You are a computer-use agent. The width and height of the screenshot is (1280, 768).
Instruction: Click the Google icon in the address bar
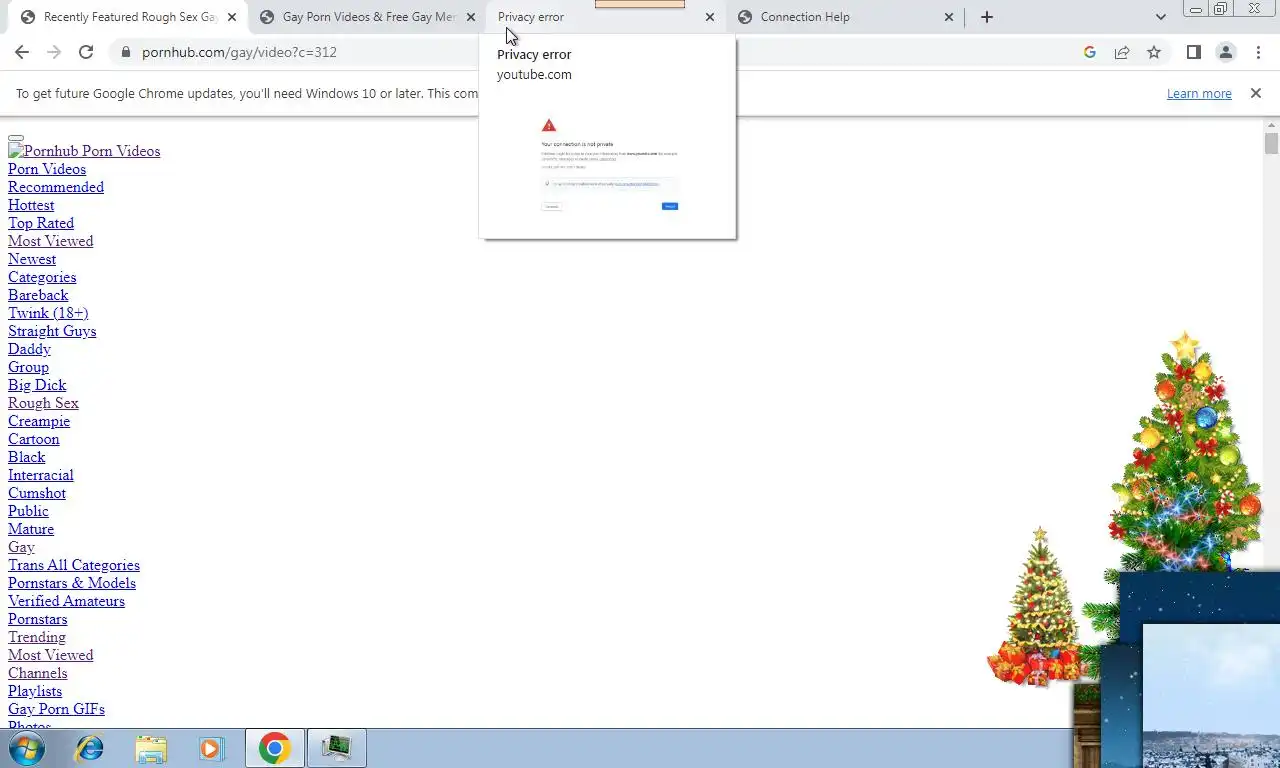point(1090,52)
